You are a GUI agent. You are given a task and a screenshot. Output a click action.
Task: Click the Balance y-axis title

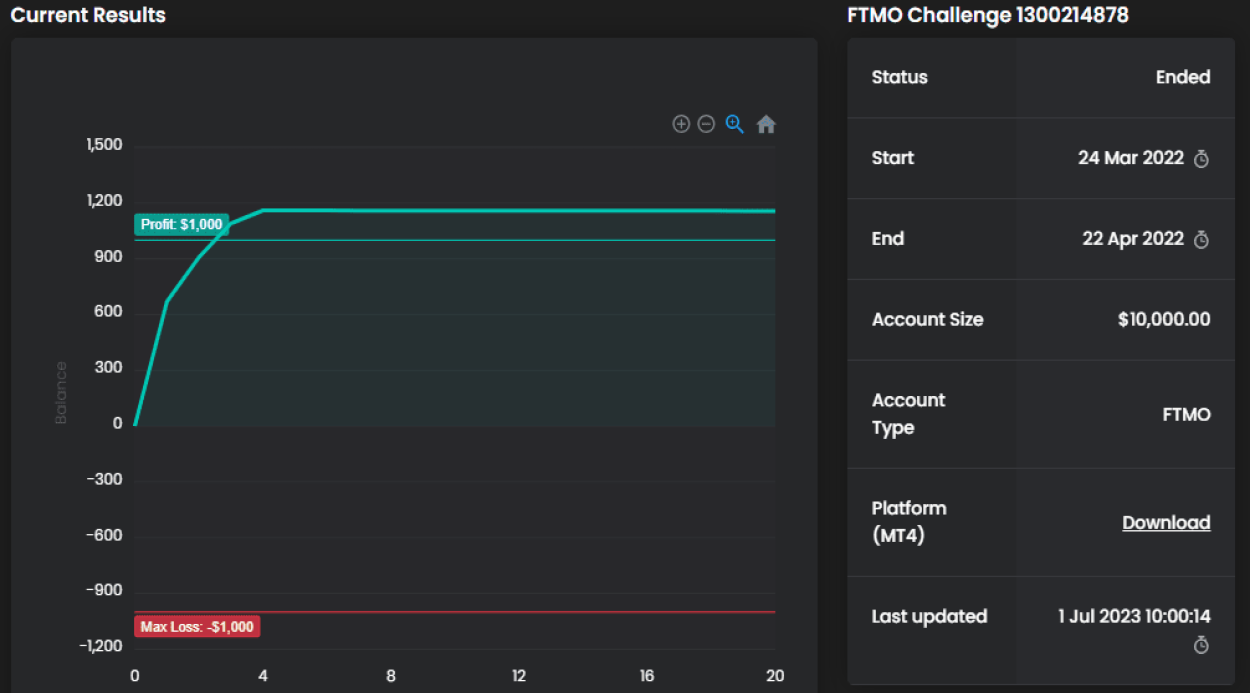pos(61,393)
